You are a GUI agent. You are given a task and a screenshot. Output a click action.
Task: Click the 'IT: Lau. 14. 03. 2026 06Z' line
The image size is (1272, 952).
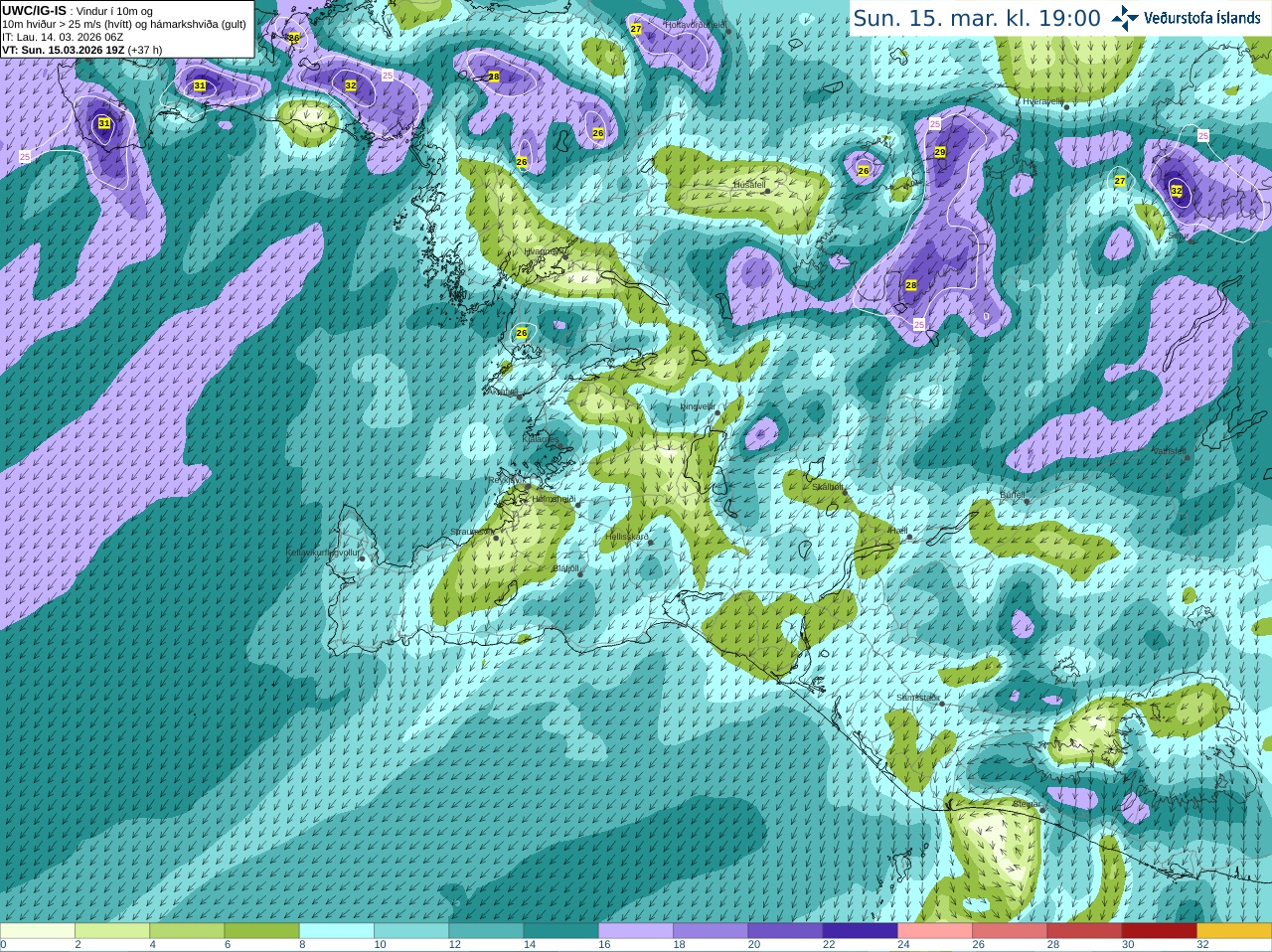tap(63, 37)
